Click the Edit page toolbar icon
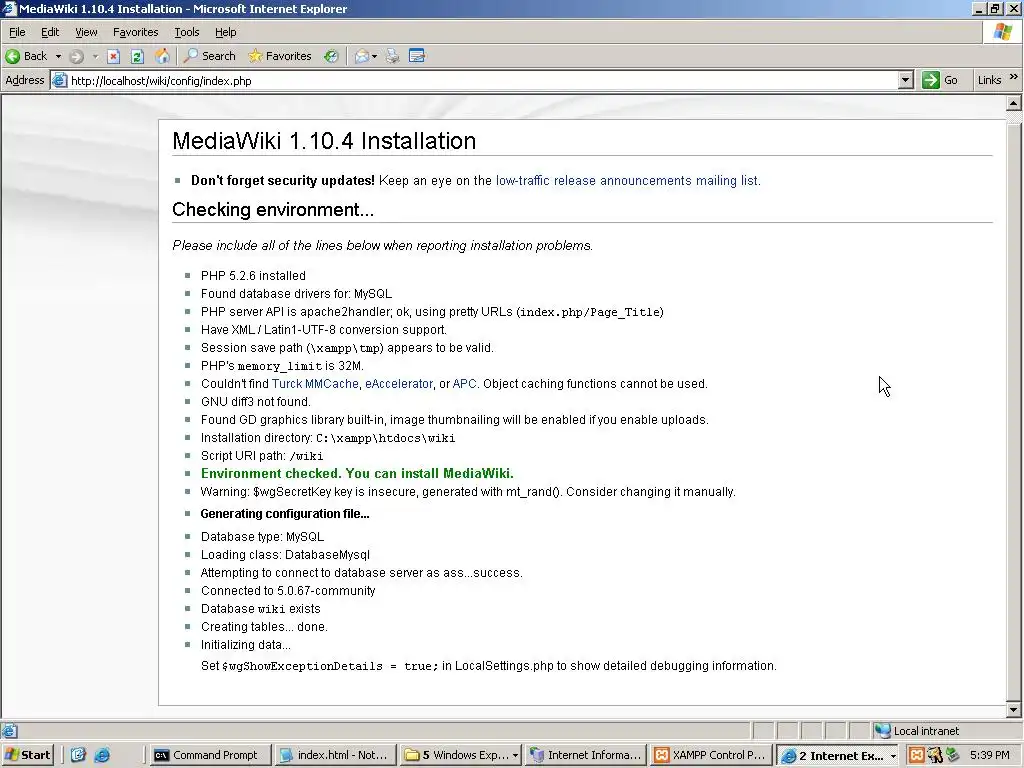1024x768 pixels. click(417, 56)
